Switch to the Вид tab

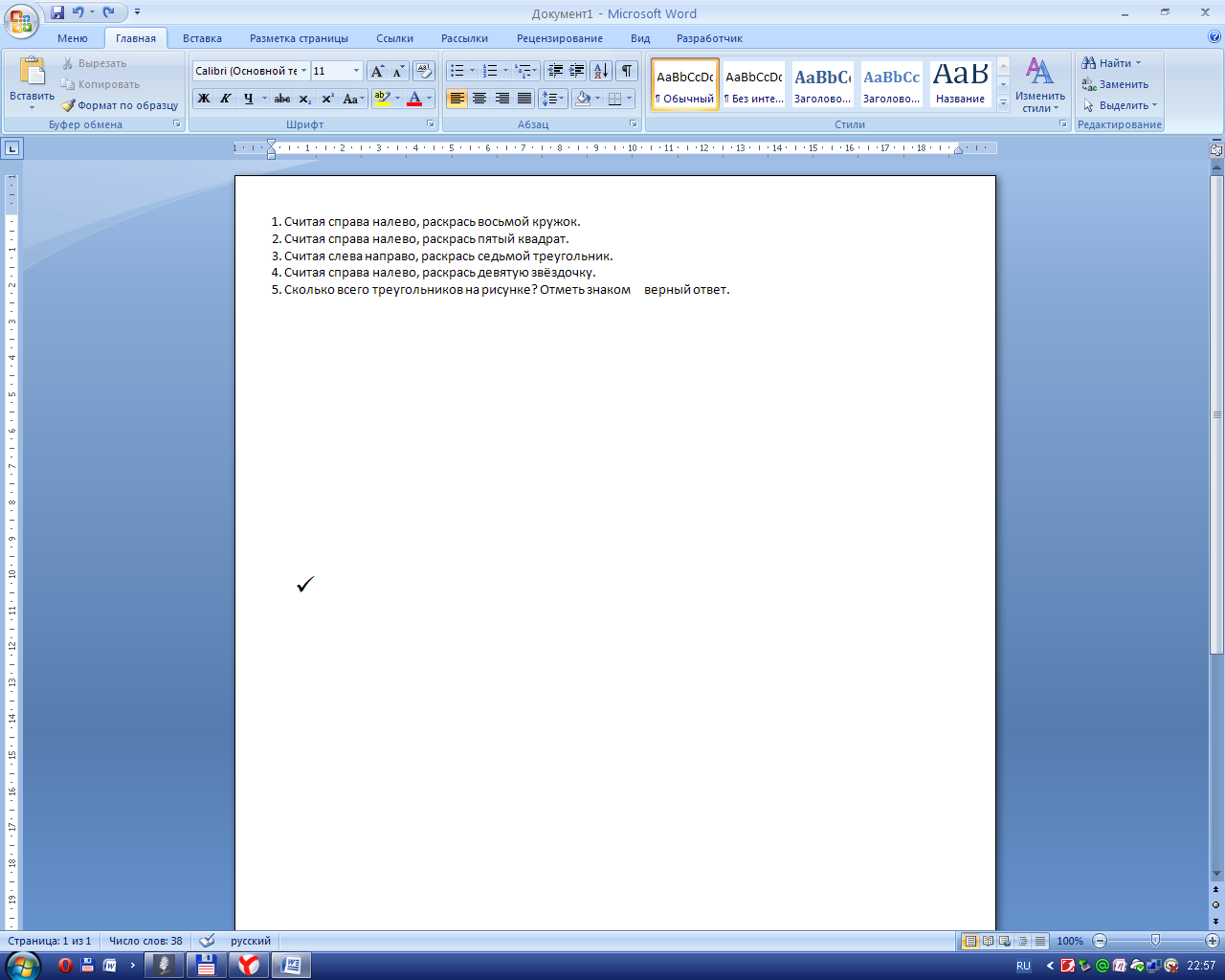640,38
